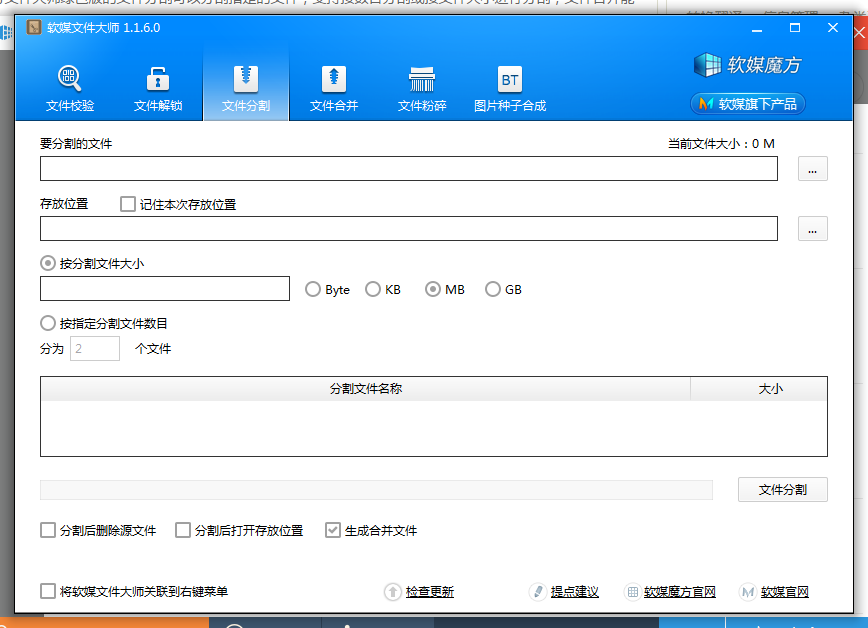This screenshot has width=868, height=628.
Task: Open the 文件粉碎 file shredder tool
Action: [x=422, y=87]
